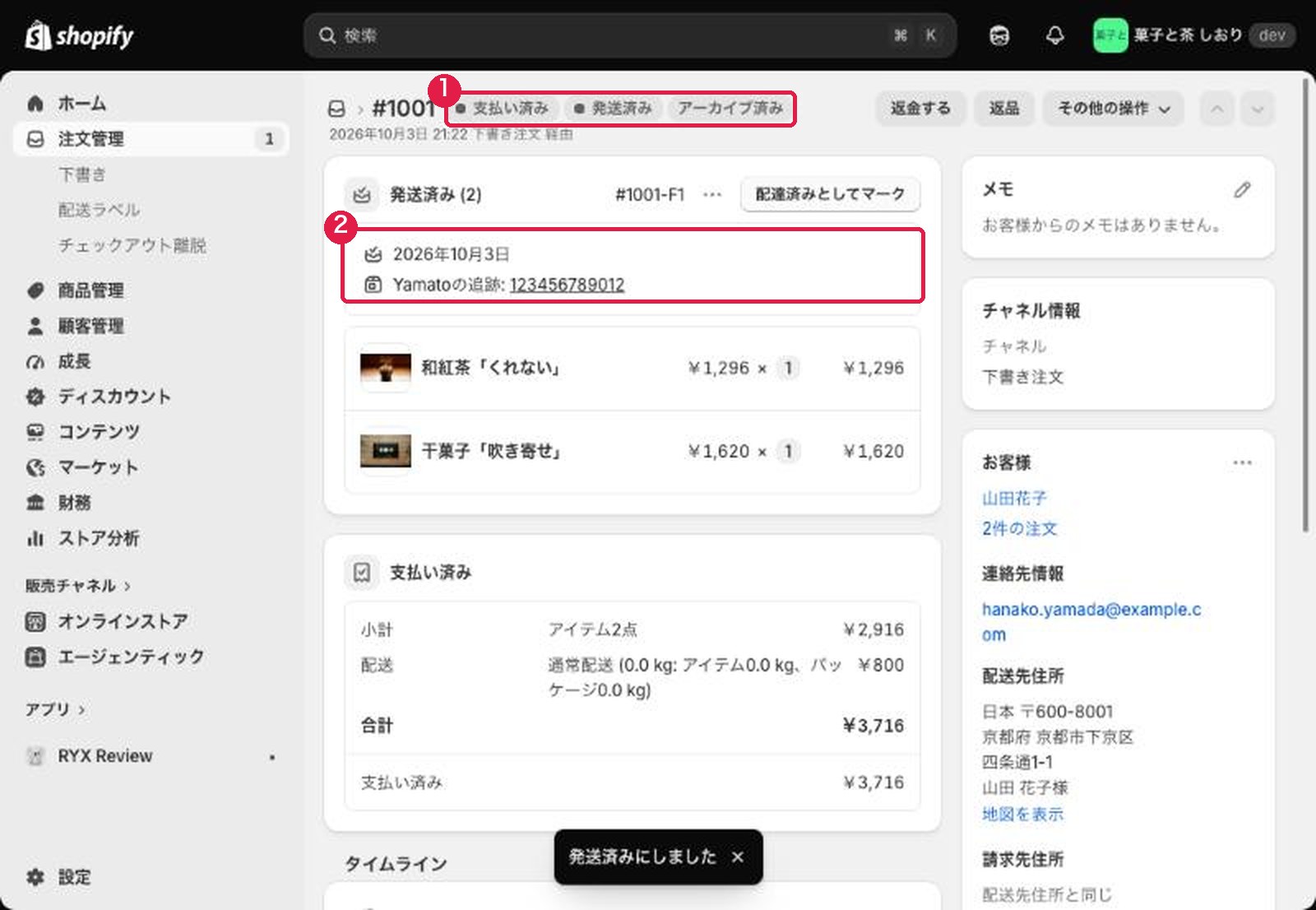
Task: Open the お客様 card more options
Action: (1242, 462)
